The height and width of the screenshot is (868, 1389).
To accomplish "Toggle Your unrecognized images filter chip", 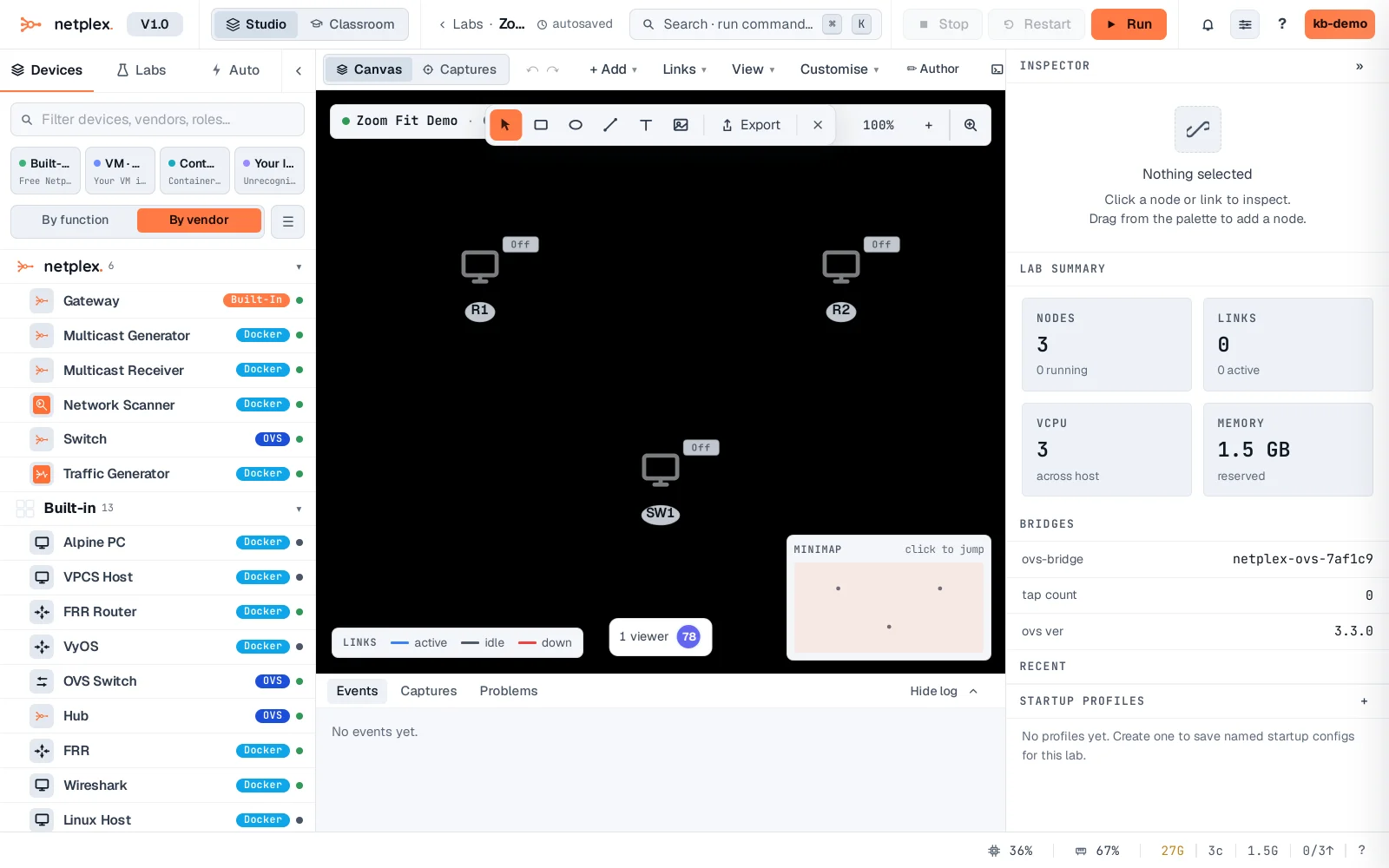I will [269, 170].
